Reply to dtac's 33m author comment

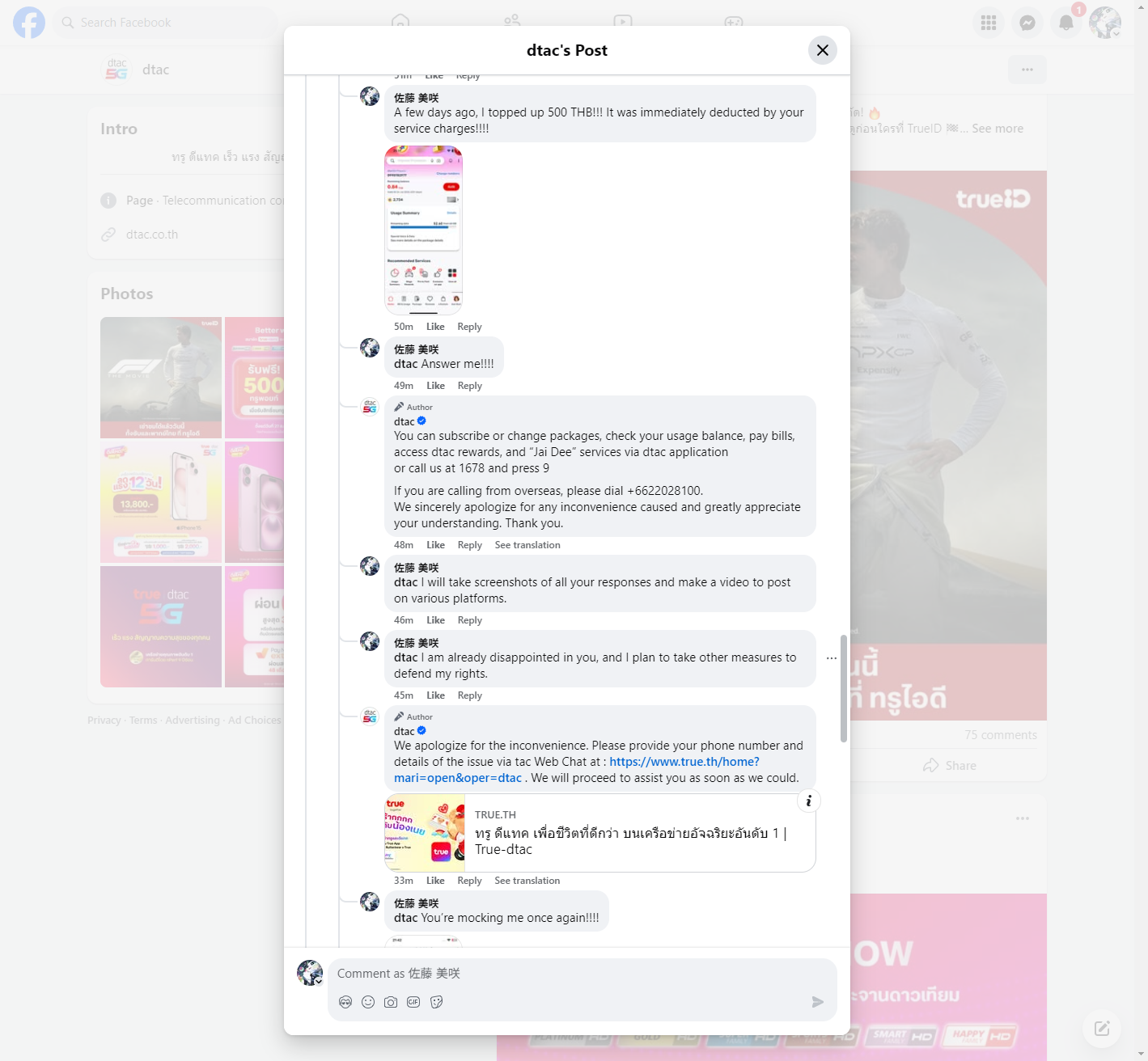(x=469, y=881)
